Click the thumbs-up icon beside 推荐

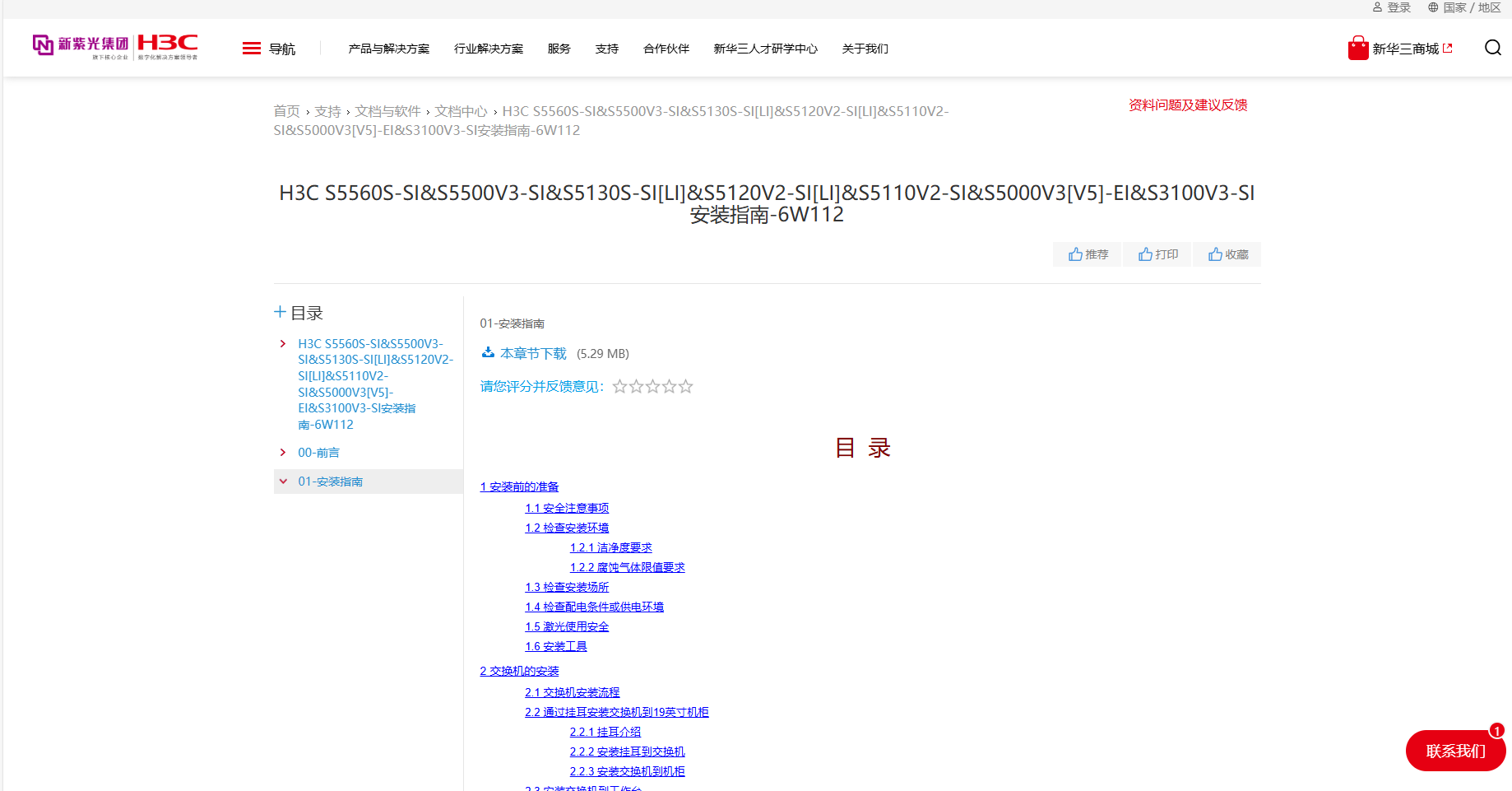point(1075,254)
